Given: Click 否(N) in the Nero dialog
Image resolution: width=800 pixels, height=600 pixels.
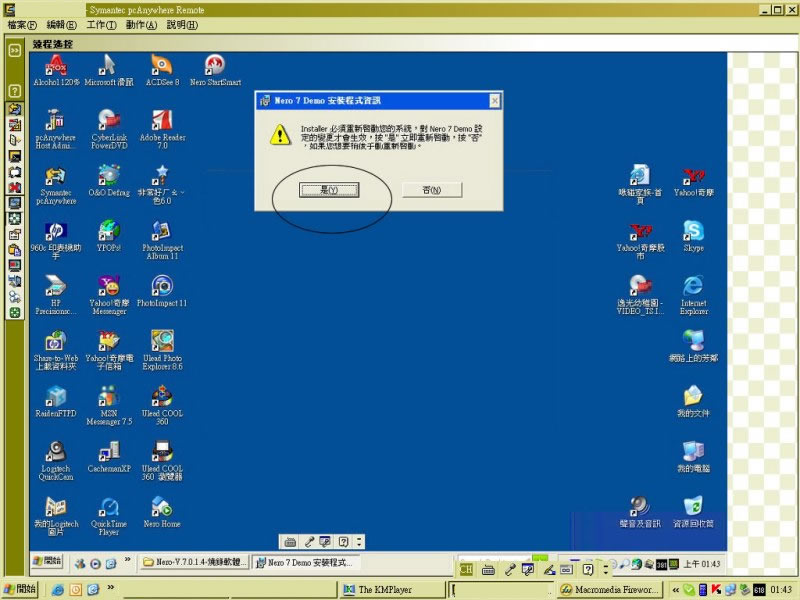Looking at the screenshot, I should [x=432, y=190].
